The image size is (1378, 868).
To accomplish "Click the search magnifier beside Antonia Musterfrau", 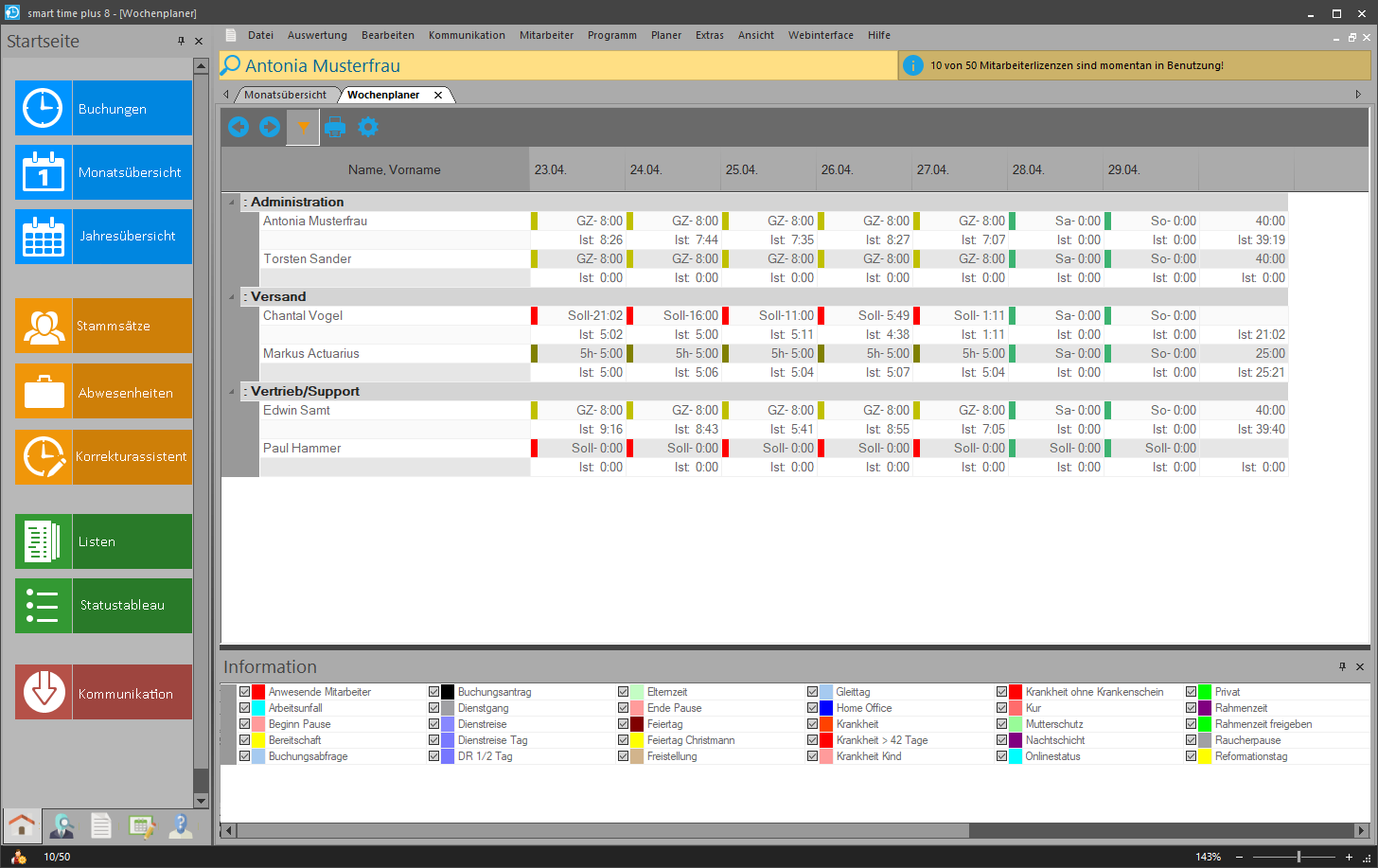I will (231, 65).
